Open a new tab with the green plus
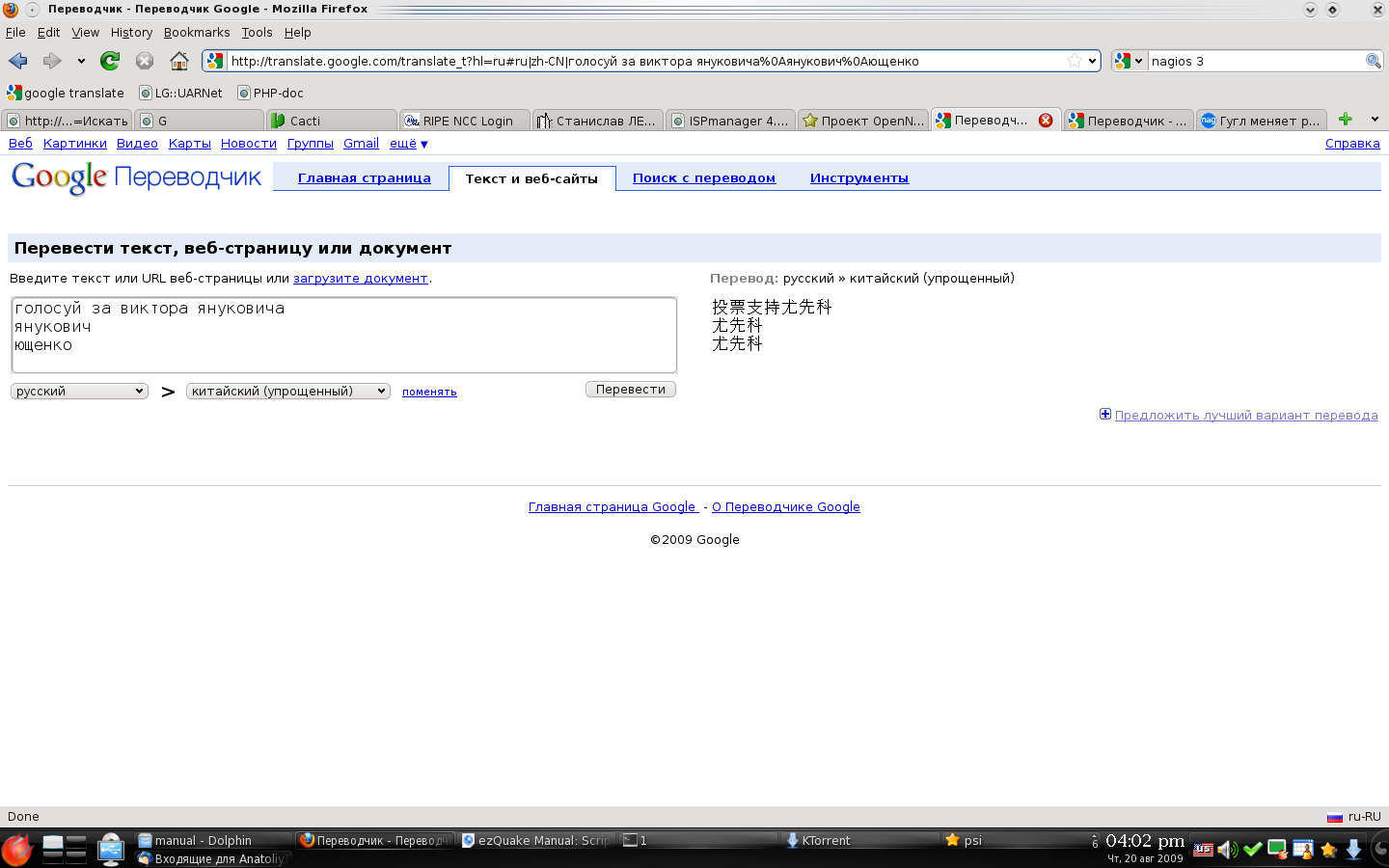This screenshot has width=1389, height=868. click(1346, 120)
